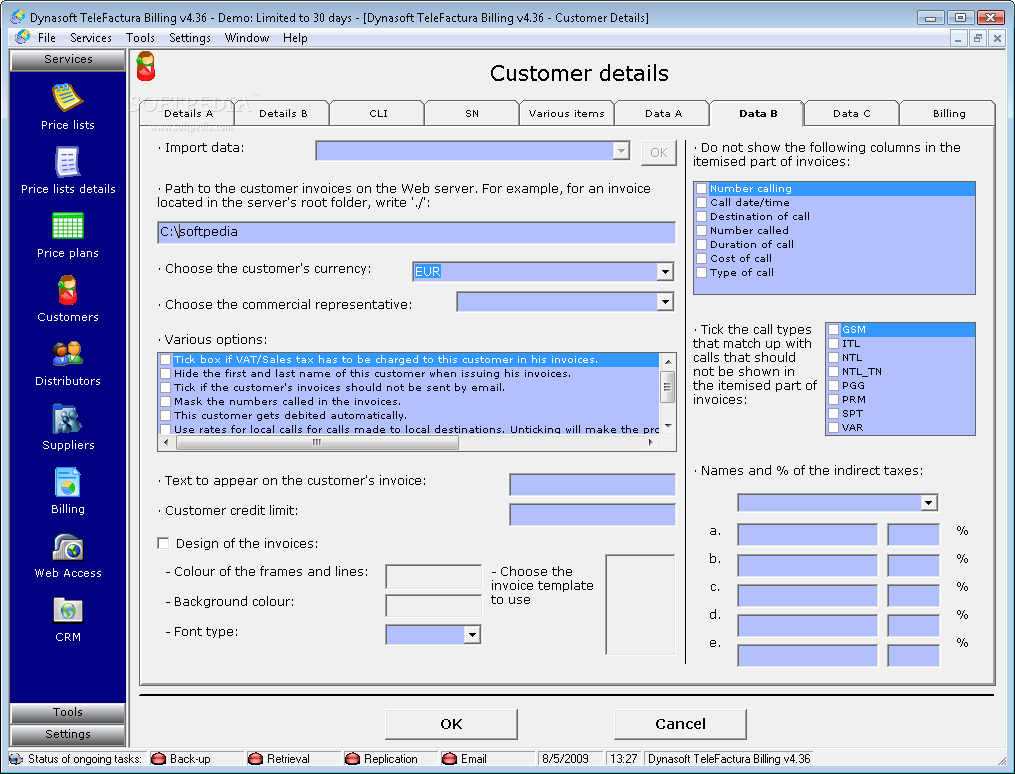The height and width of the screenshot is (774, 1015).
Task: Open the Distributors sidebar icon
Action: pos(67,354)
